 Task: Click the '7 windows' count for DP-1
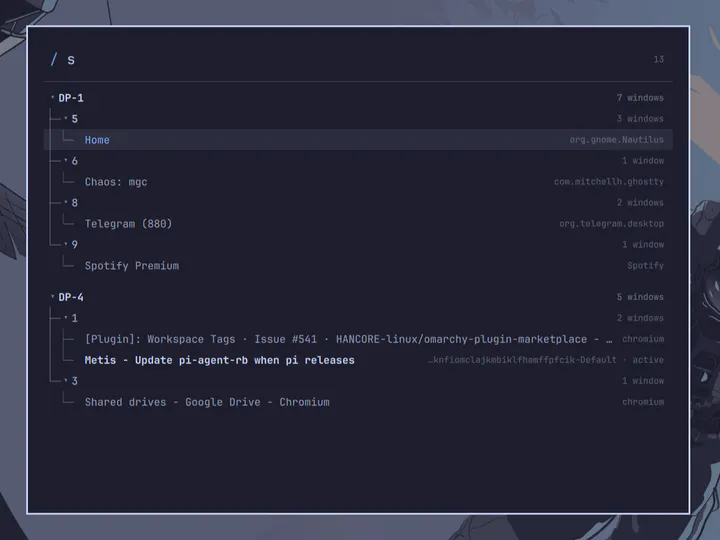click(640, 97)
